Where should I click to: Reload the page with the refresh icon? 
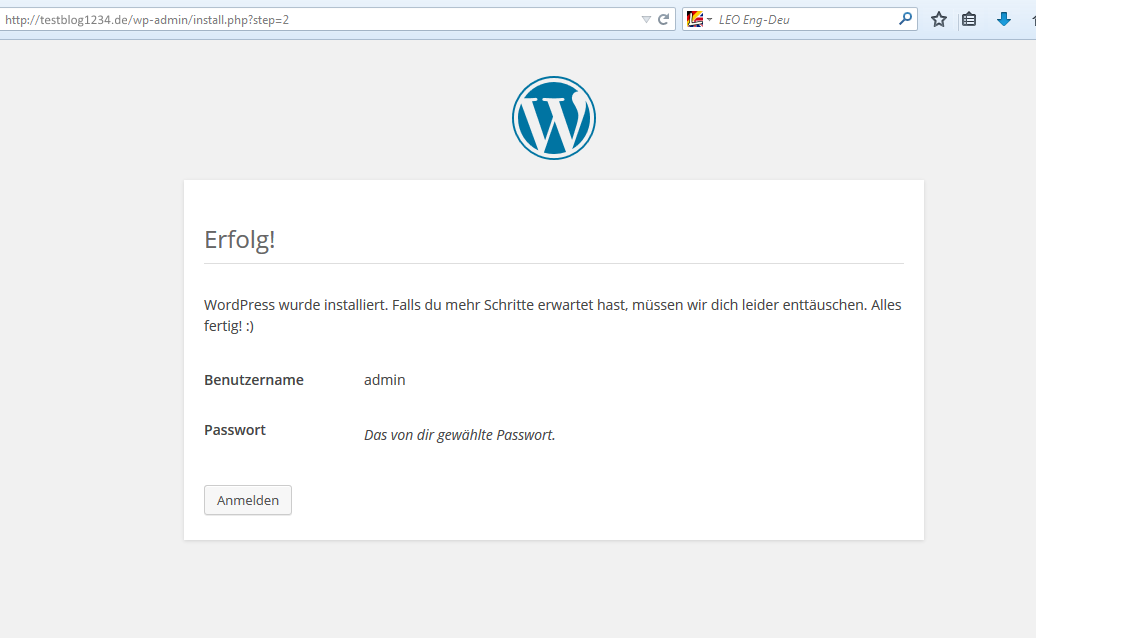click(x=663, y=19)
